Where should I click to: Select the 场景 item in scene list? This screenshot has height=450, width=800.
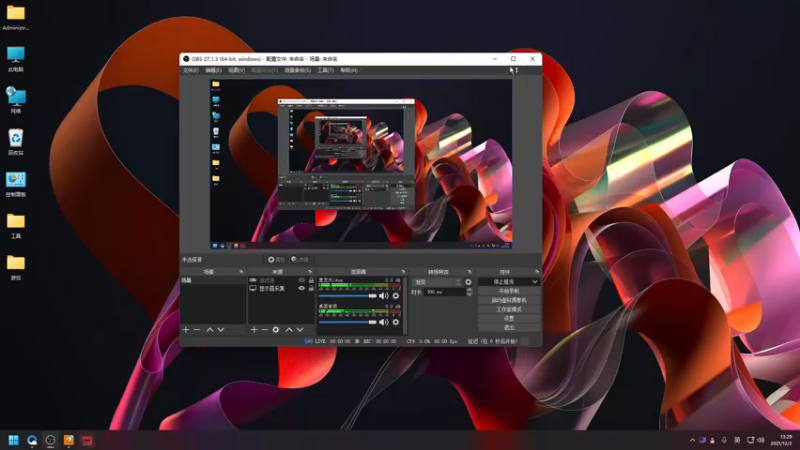point(213,281)
